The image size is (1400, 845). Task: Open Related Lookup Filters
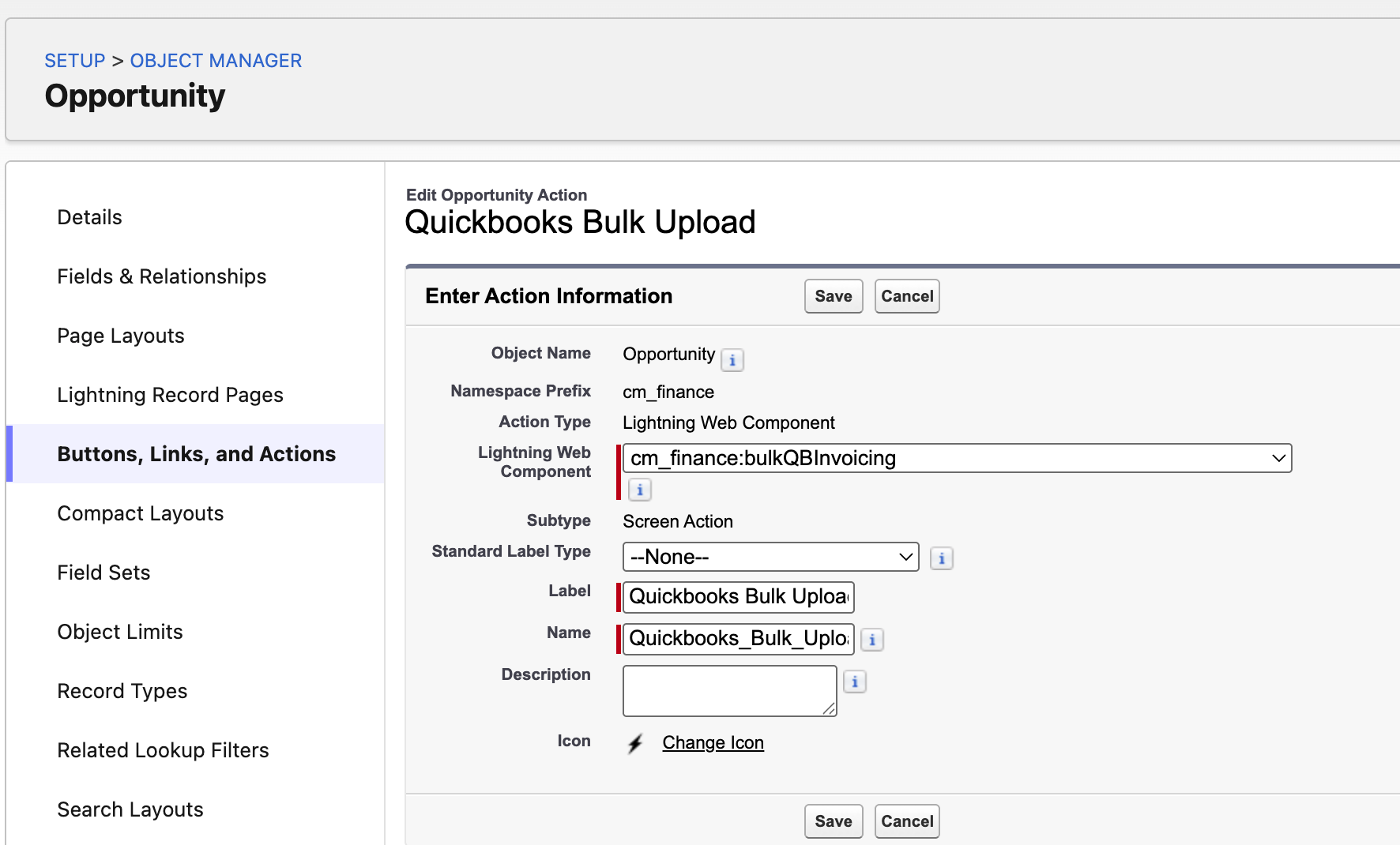164,750
